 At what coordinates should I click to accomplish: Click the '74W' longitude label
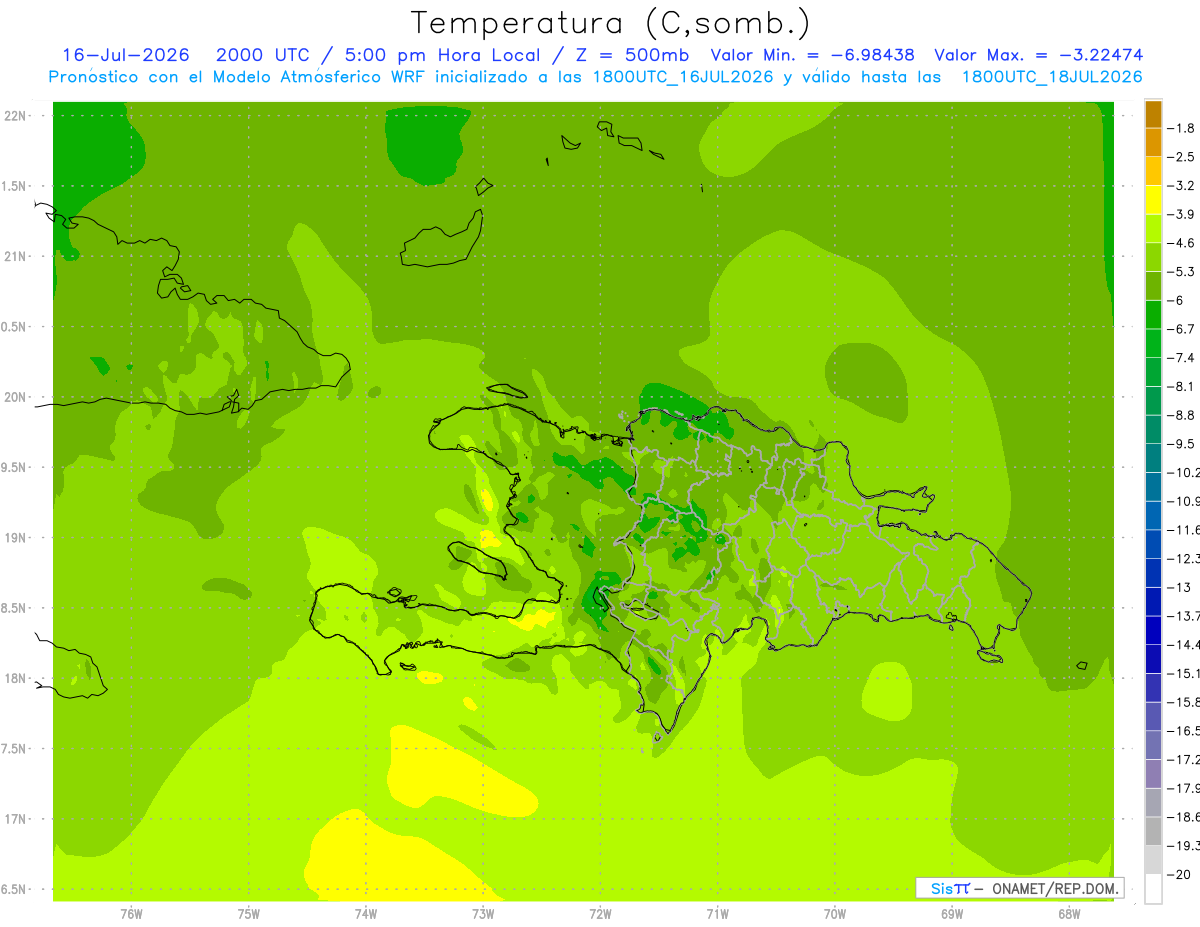point(366,914)
